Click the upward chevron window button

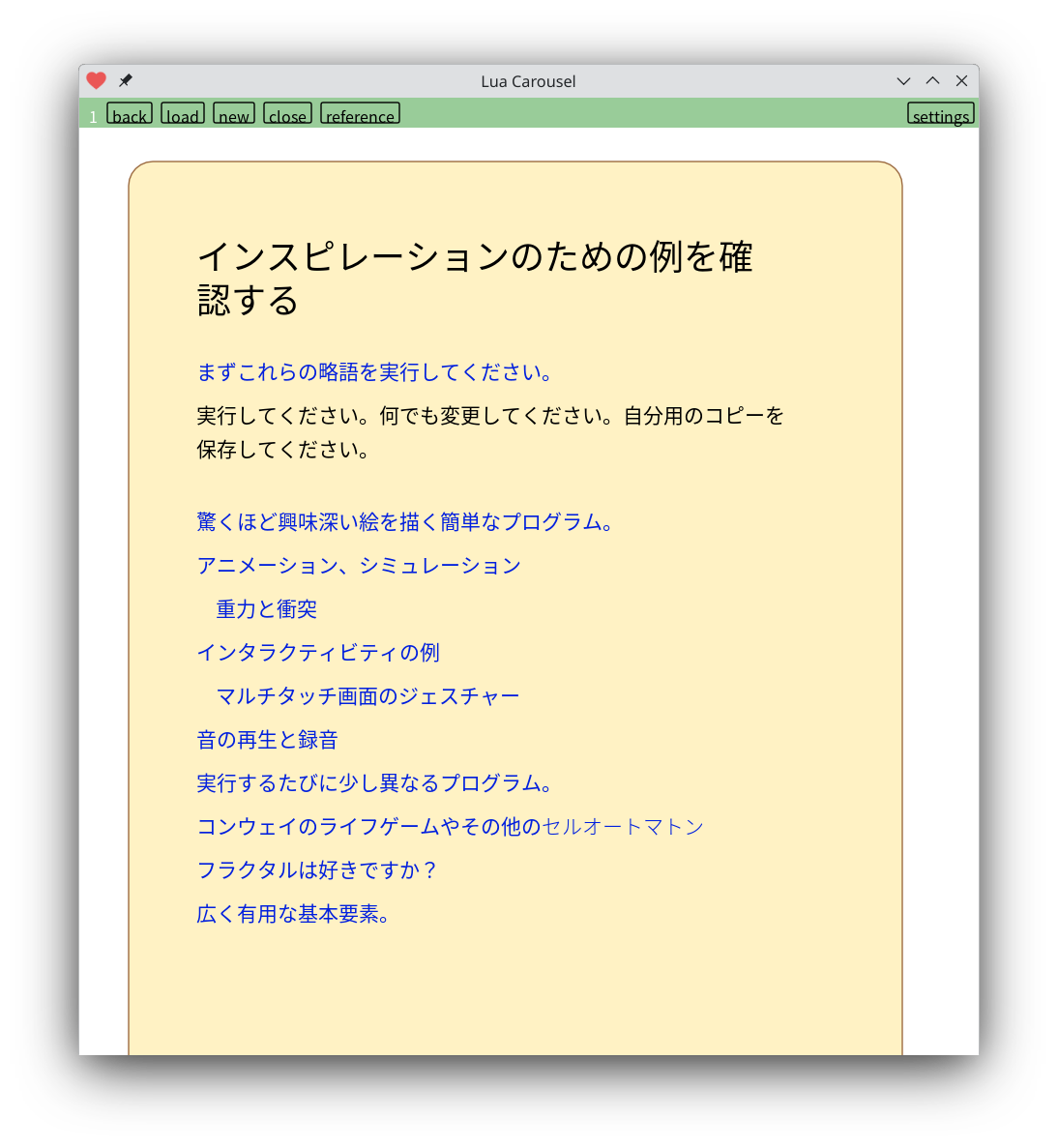(x=932, y=81)
